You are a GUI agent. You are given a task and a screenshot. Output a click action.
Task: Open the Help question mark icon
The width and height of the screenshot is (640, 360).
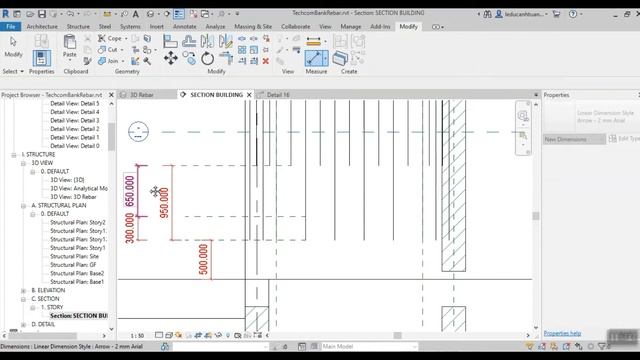[x=573, y=14]
